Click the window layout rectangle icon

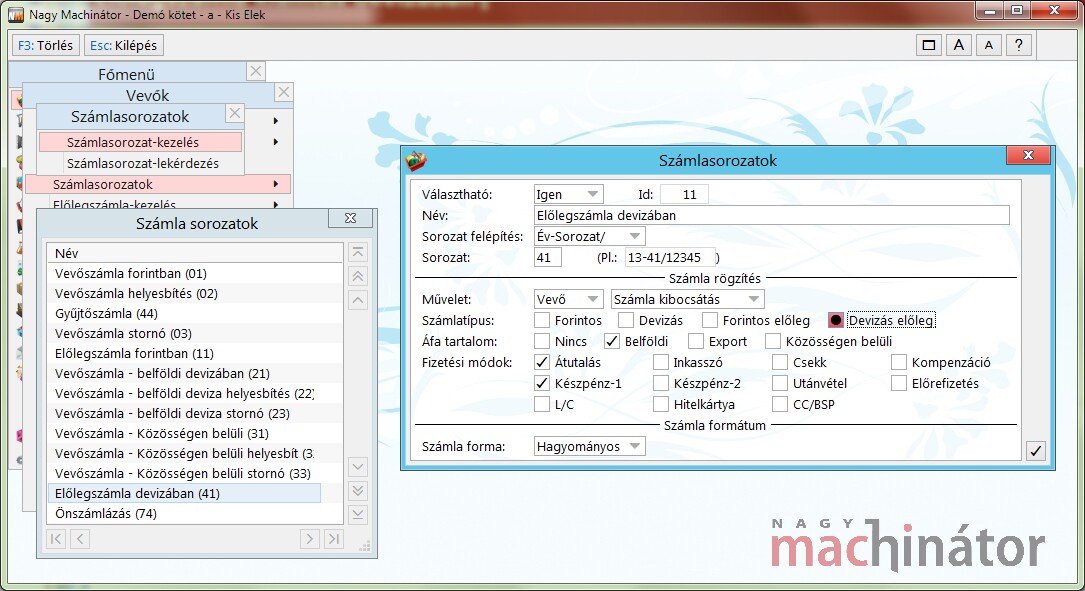[x=928, y=45]
